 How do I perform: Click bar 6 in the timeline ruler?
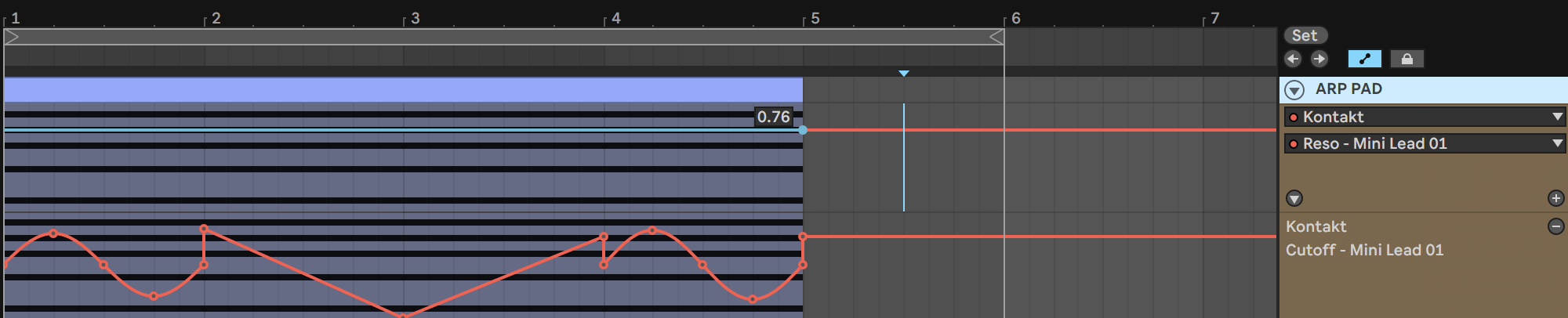coord(1015,18)
